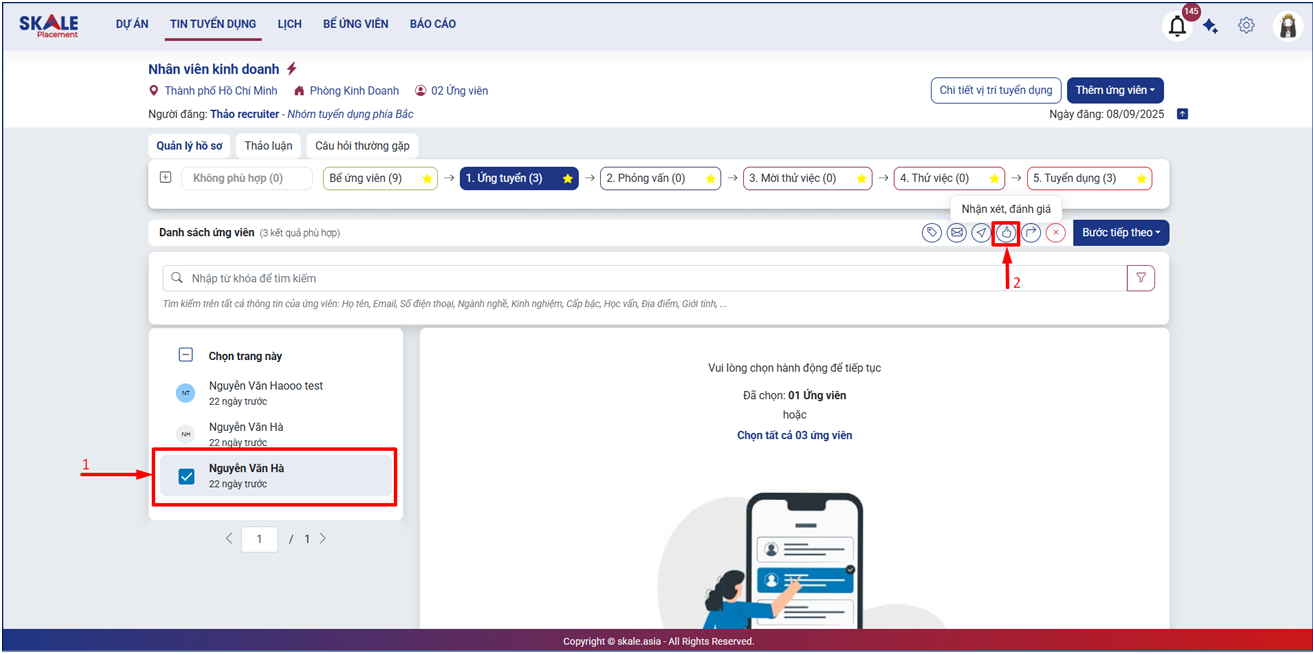Toggle star on '1. Ứng tuyển (3)' stage
Image resolution: width=1313 pixels, height=653 pixels.
[567, 179]
